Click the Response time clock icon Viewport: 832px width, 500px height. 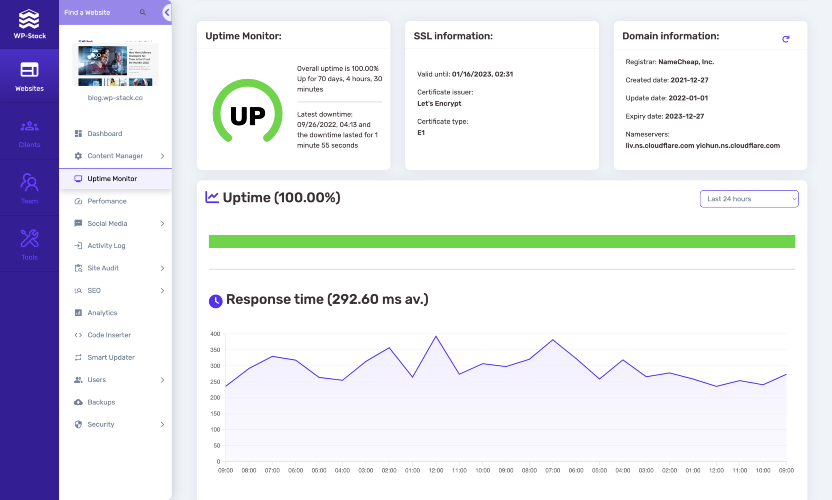pos(215,301)
